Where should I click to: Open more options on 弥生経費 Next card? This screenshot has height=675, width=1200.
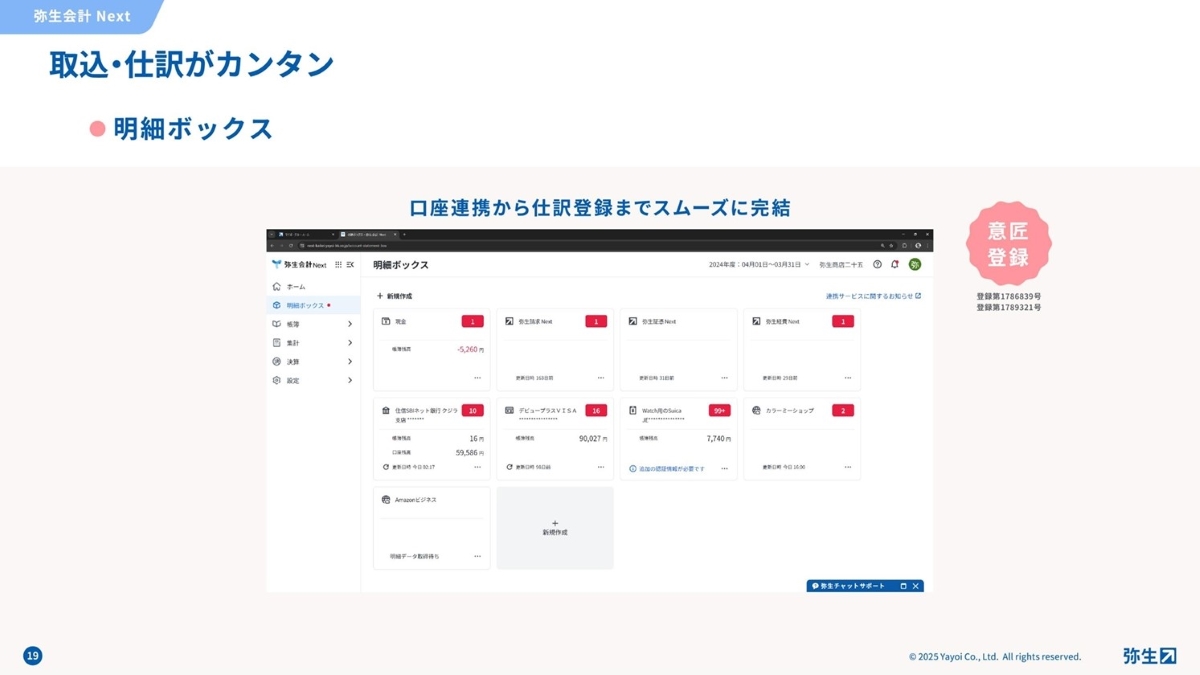pos(848,378)
